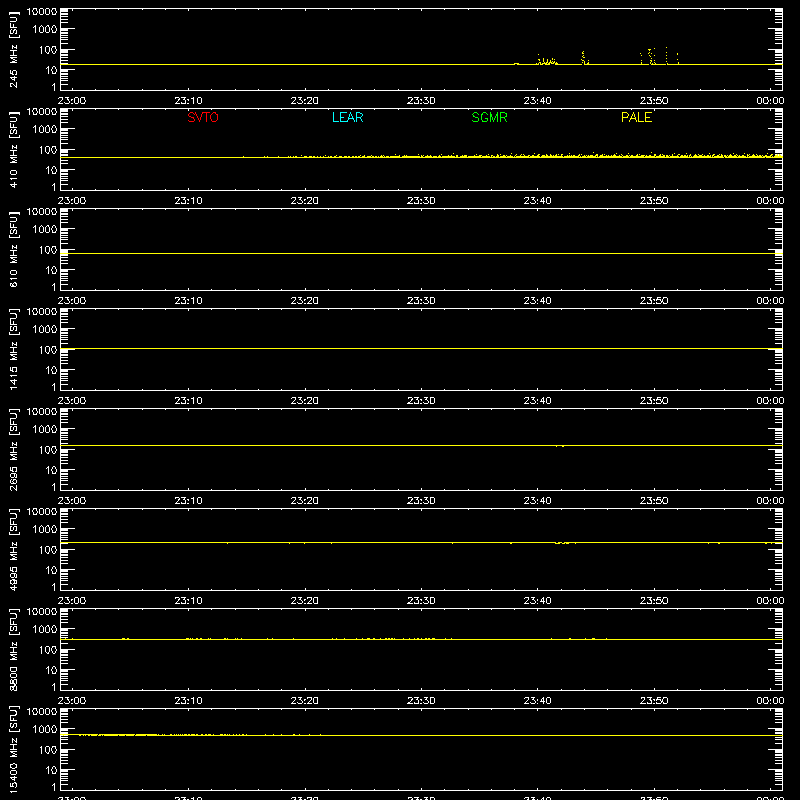The width and height of the screenshot is (800, 800).
Task: Select the 245 MHz [SFU] axis label
Action: click(14, 49)
